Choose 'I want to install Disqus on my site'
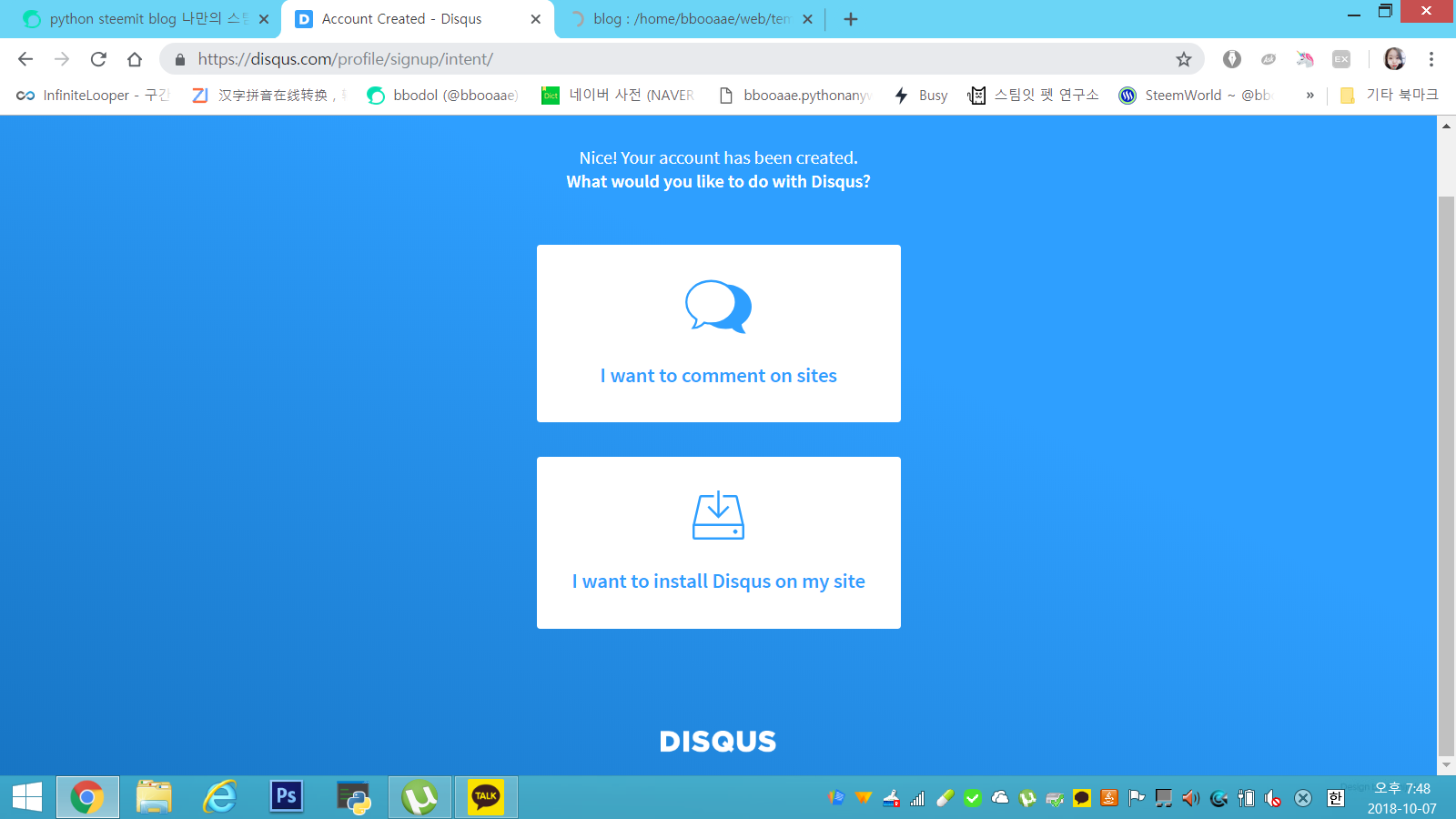 [x=719, y=542]
